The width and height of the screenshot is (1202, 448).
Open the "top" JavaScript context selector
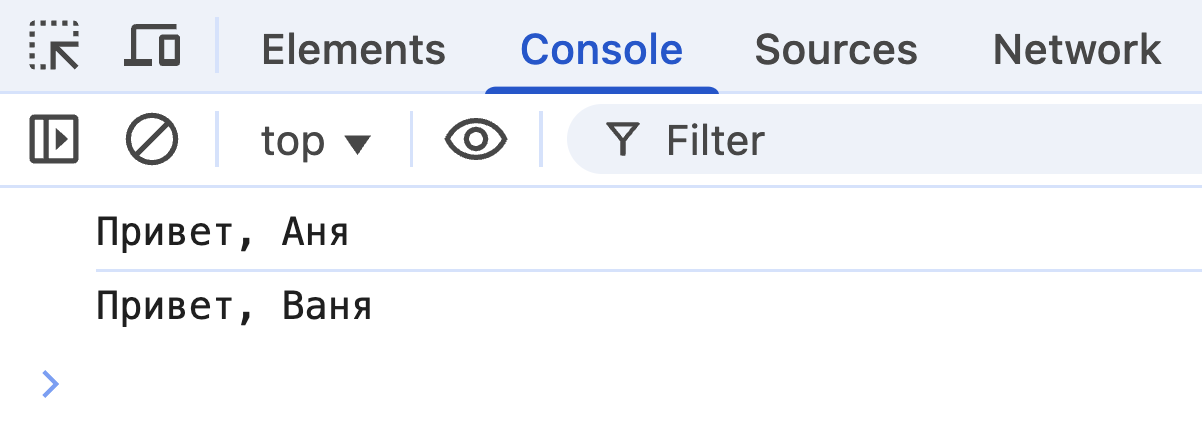coord(294,141)
